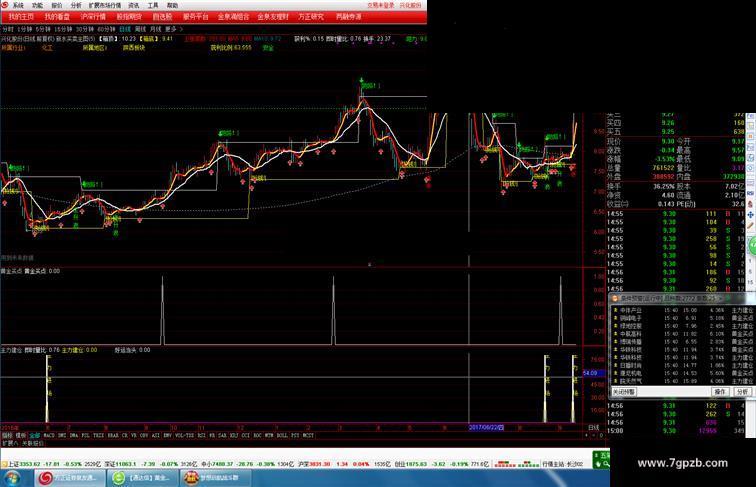Open the 资讯 menu

[x=134, y=5]
